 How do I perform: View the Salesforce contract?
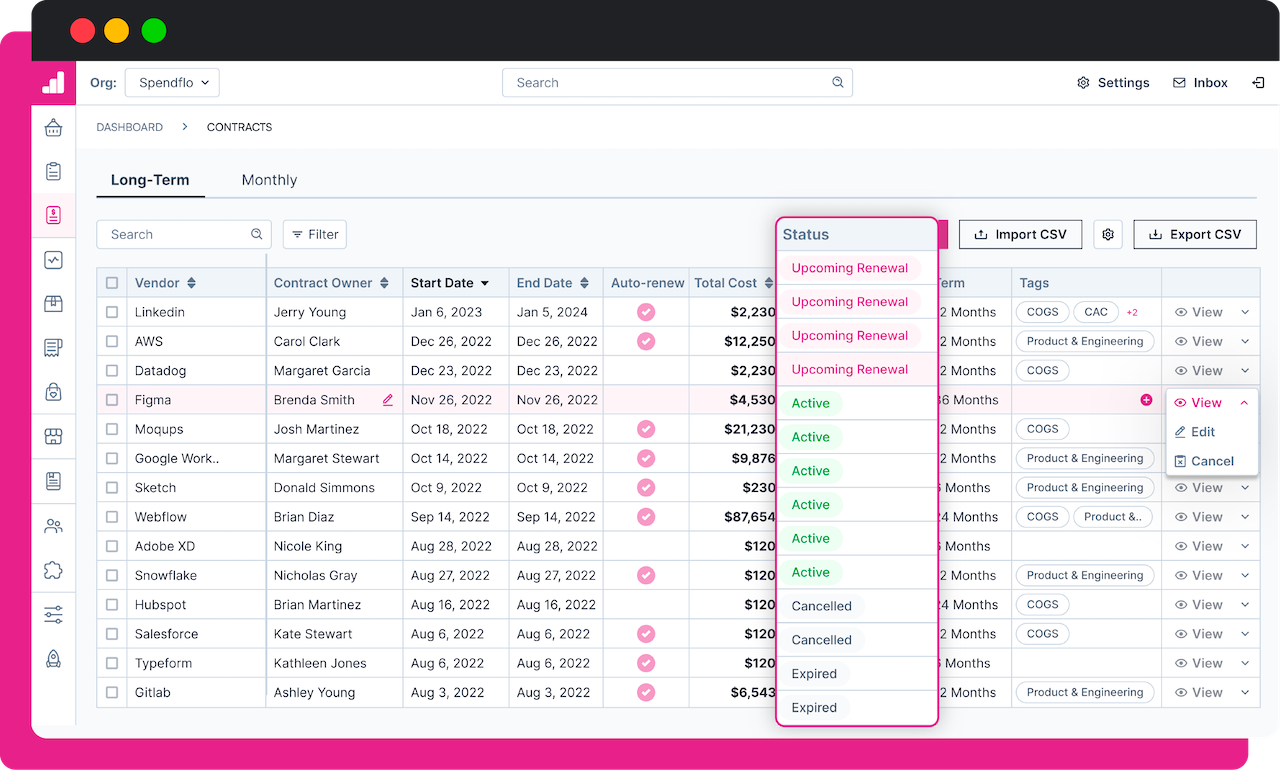pyautogui.click(x=1198, y=634)
